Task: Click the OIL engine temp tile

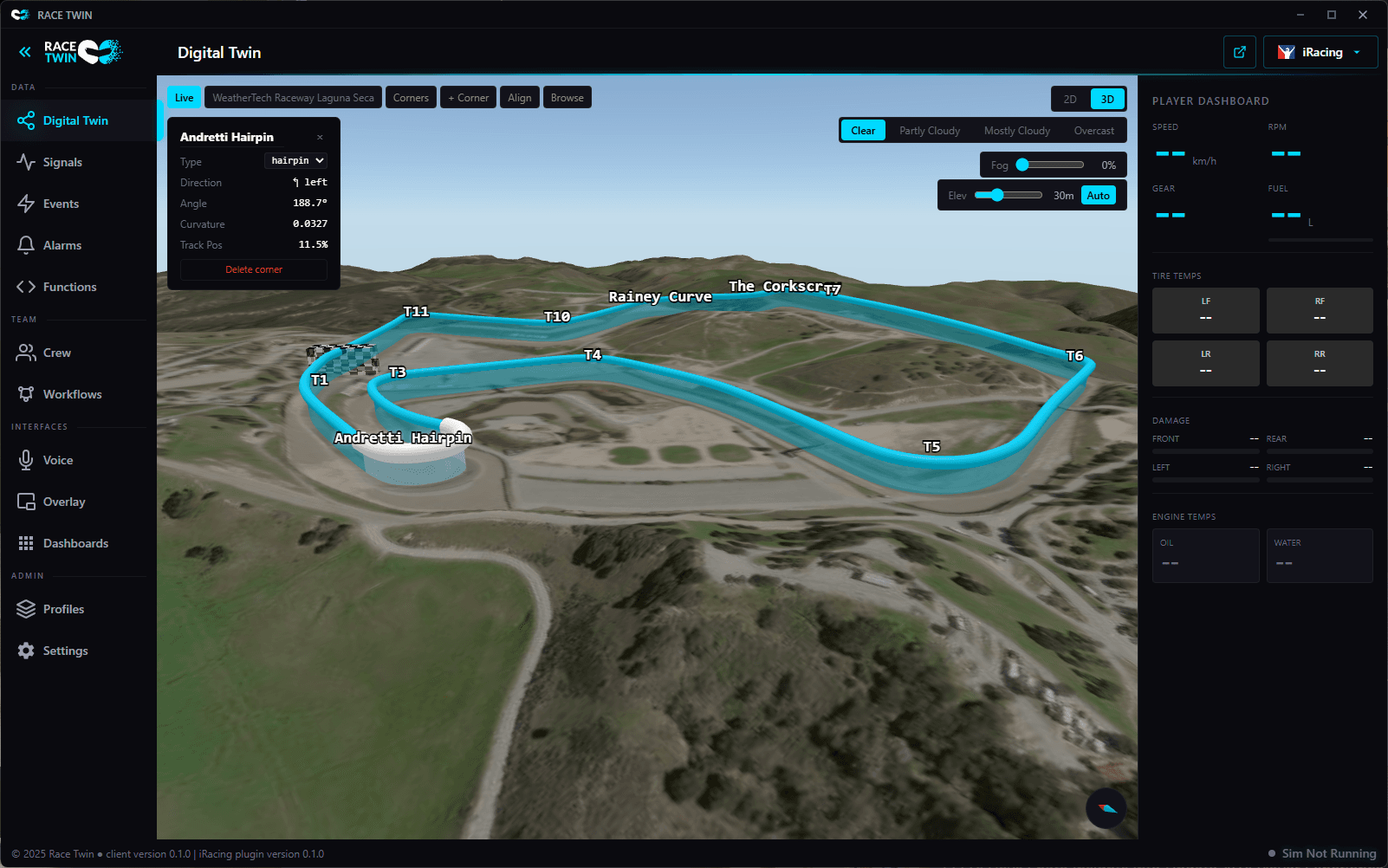Action: point(1206,555)
